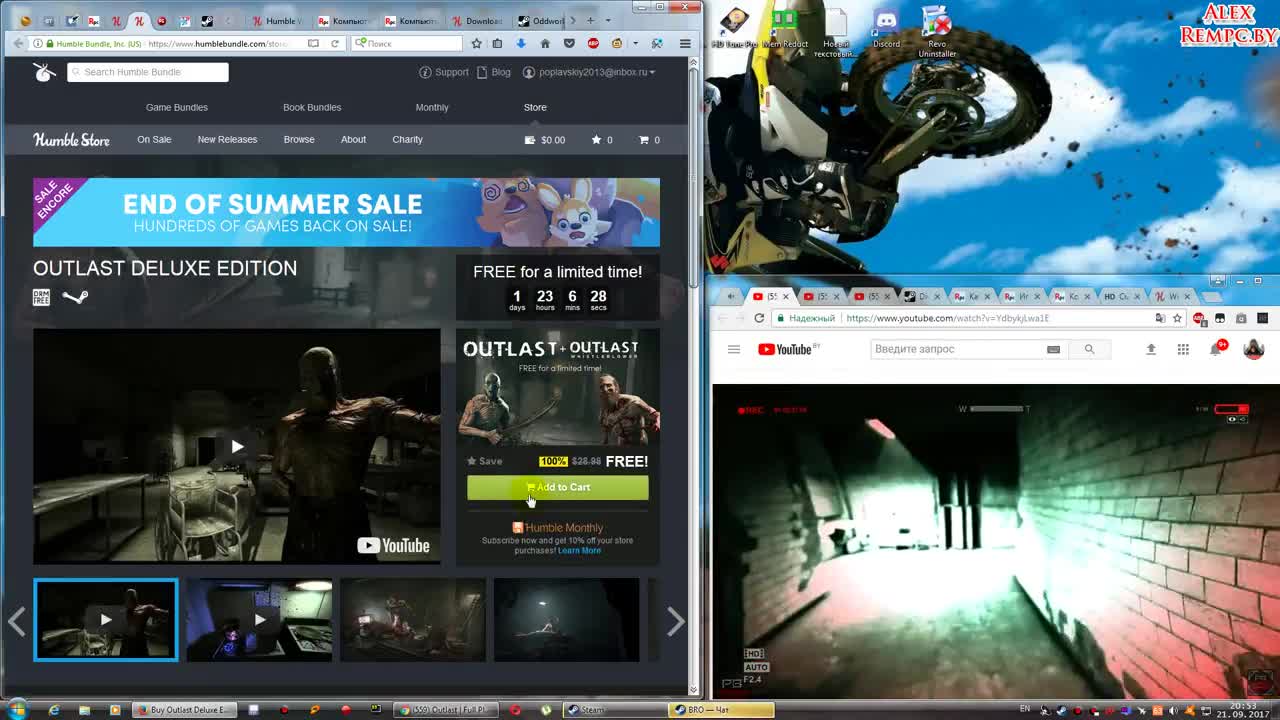Open Firefox hamburger menu
1280x720 pixels.
click(685, 43)
